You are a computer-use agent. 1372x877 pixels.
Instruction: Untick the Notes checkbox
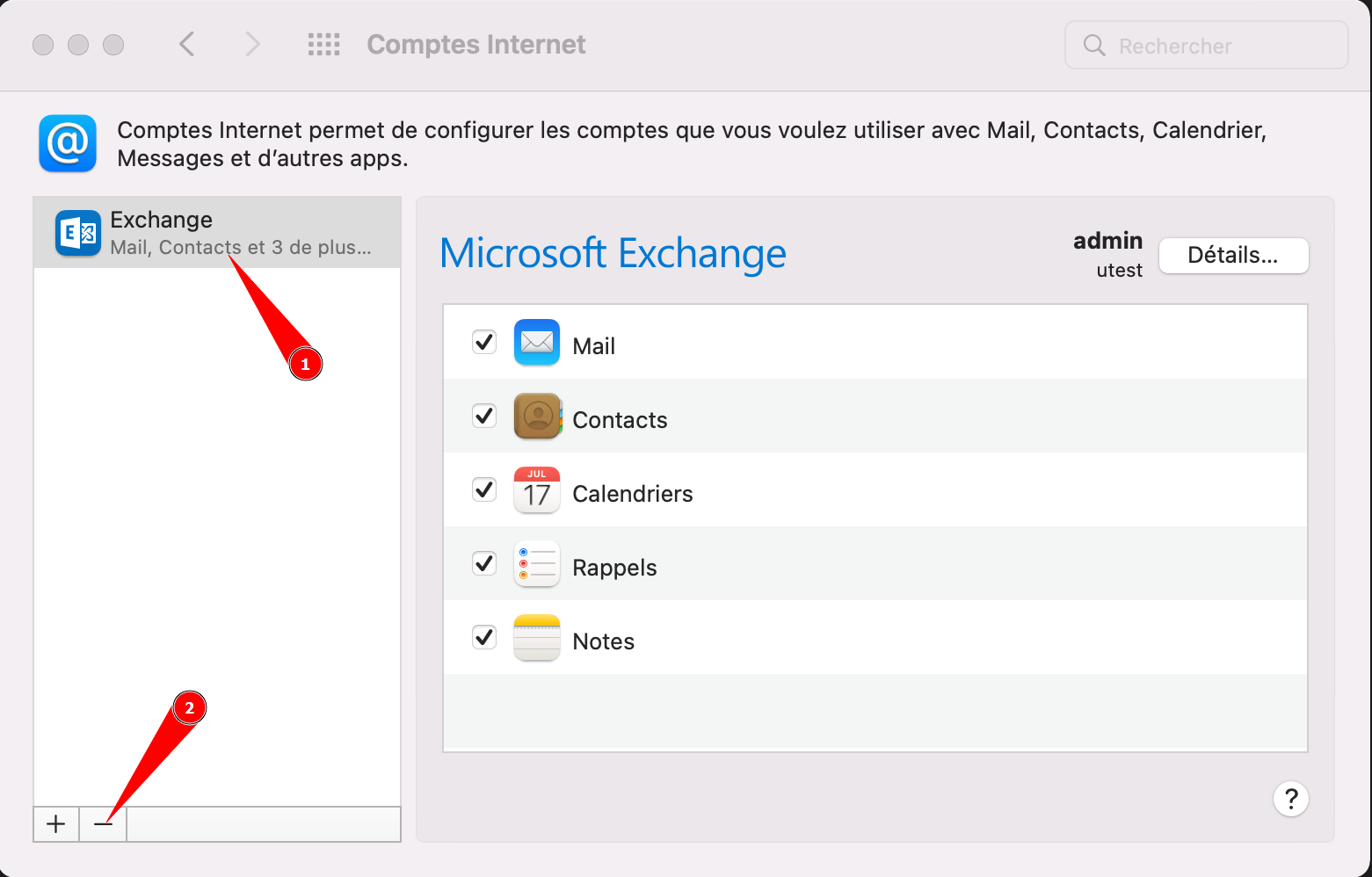click(x=484, y=637)
